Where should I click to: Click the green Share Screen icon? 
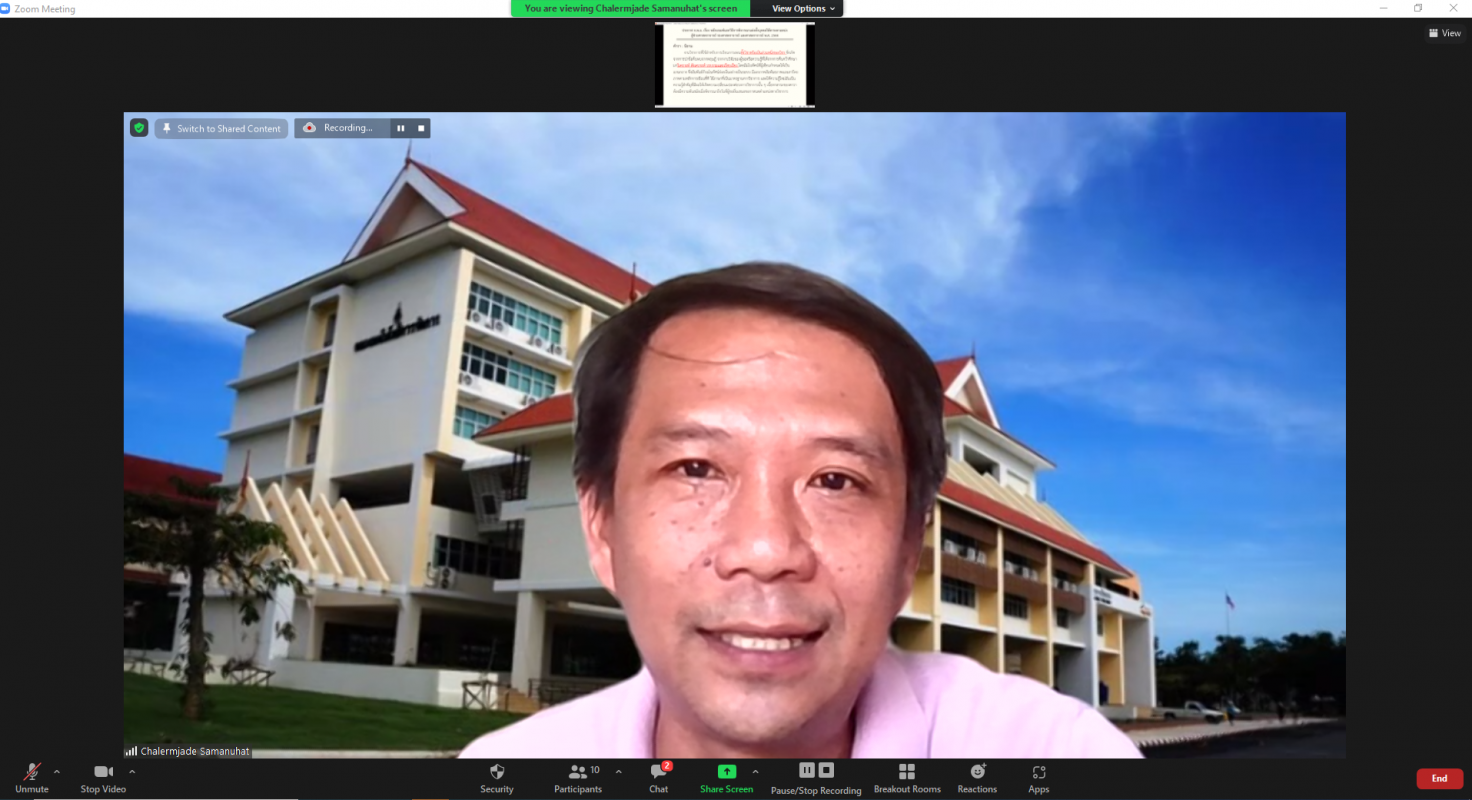(726, 771)
